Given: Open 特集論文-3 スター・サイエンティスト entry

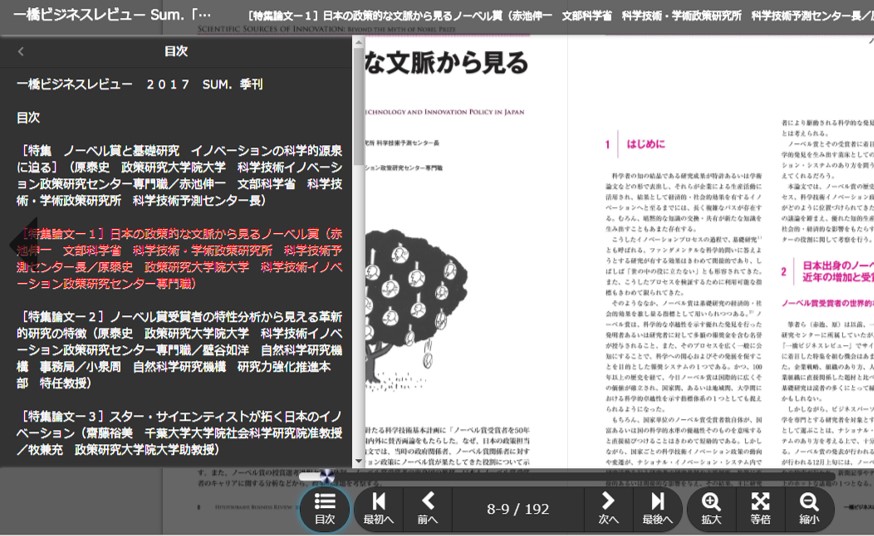Looking at the screenshot, I should [179, 433].
